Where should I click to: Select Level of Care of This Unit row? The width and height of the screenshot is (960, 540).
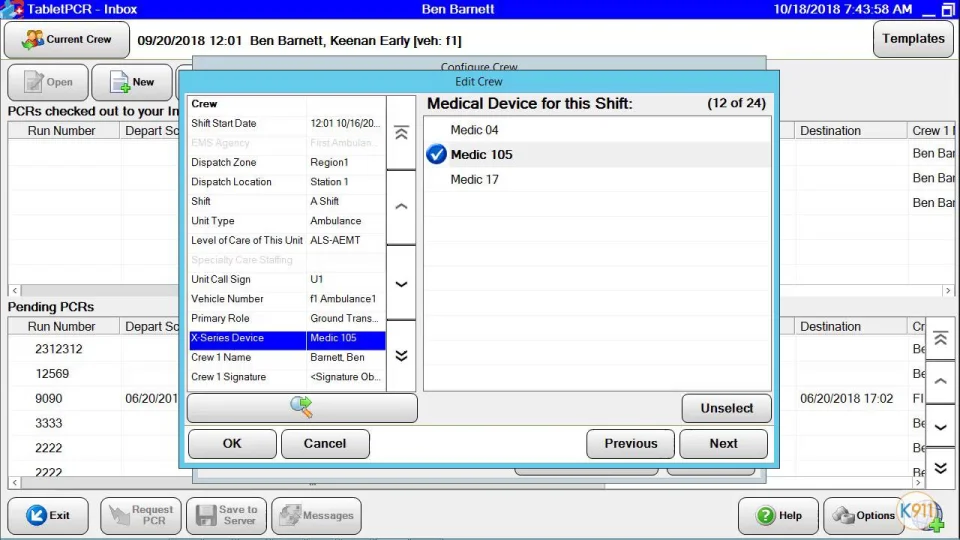[287, 241]
